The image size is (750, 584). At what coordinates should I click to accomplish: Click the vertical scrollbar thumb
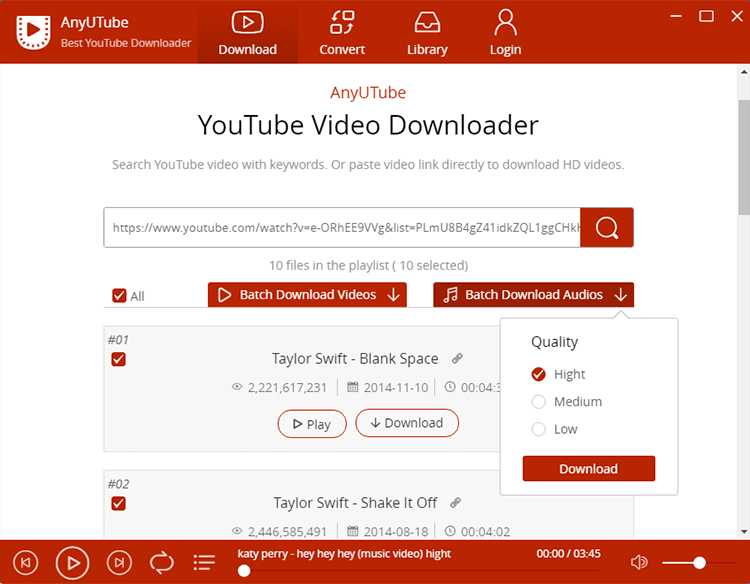[x=744, y=157]
